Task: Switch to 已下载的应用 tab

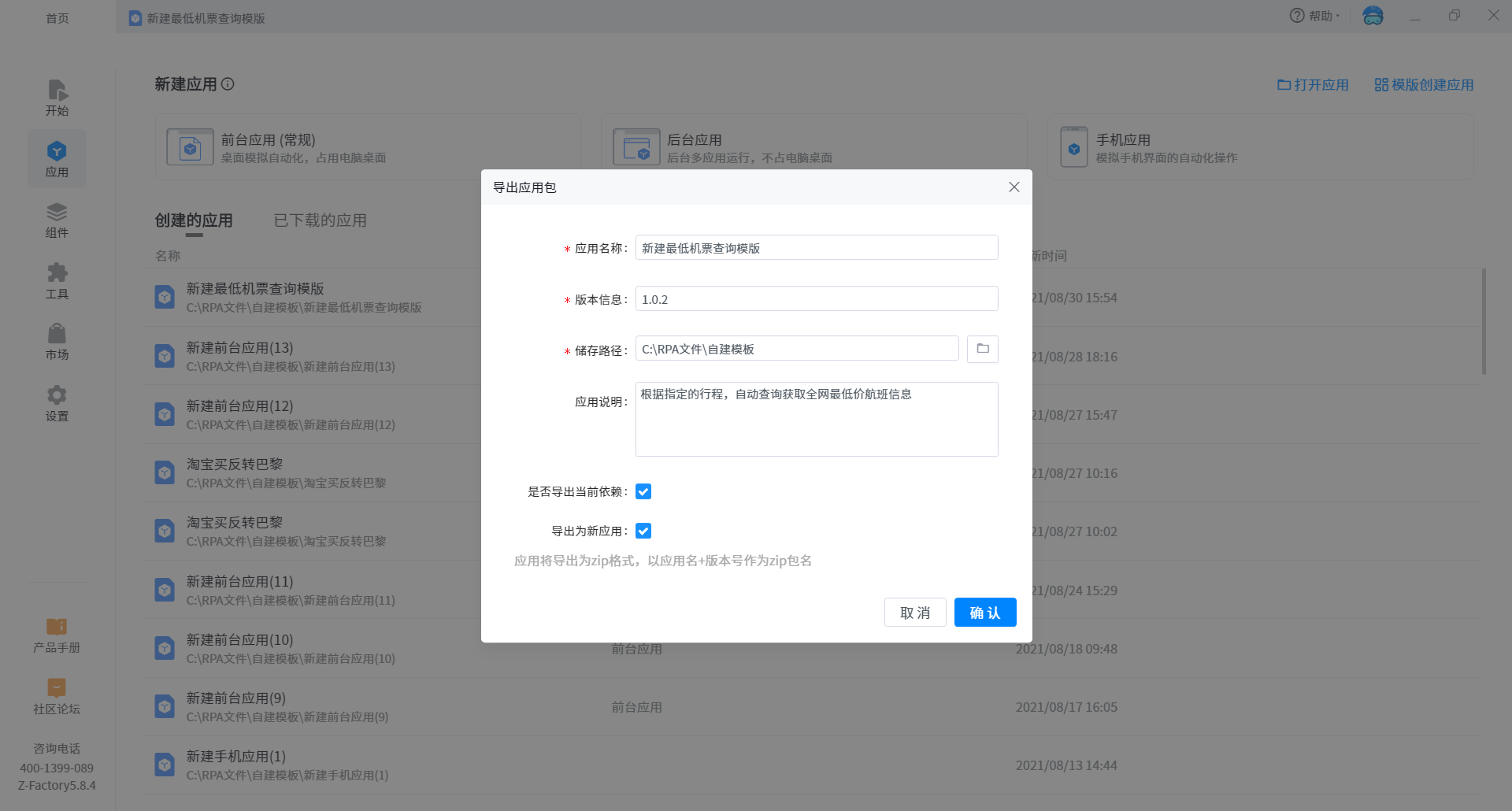Action: [x=320, y=220]
